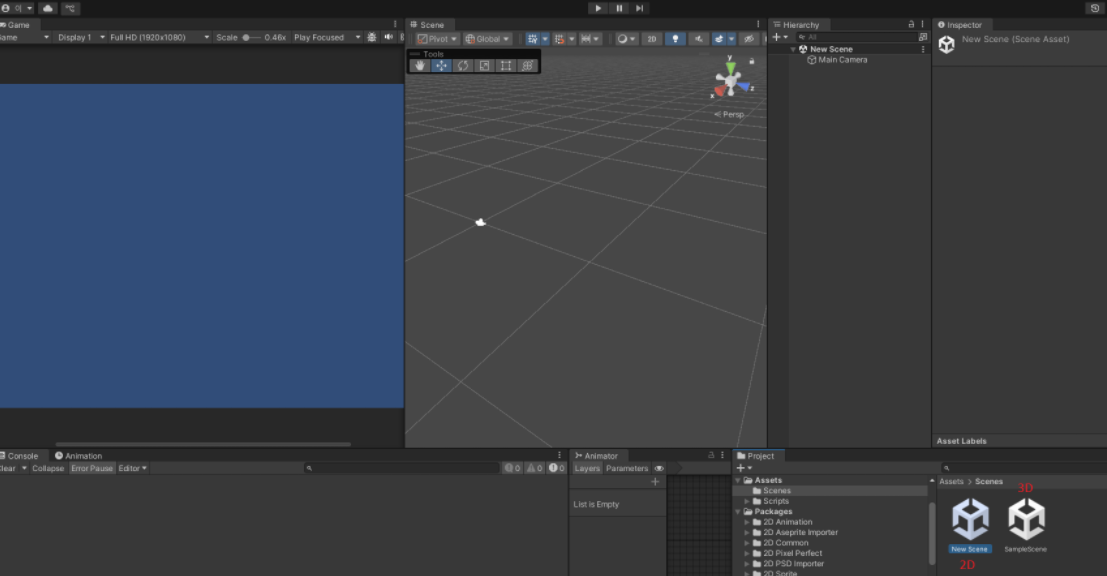This screenshot has height=576, width=1107.
Task: Toggle Error Pause in Console
Action: [92, 468]
